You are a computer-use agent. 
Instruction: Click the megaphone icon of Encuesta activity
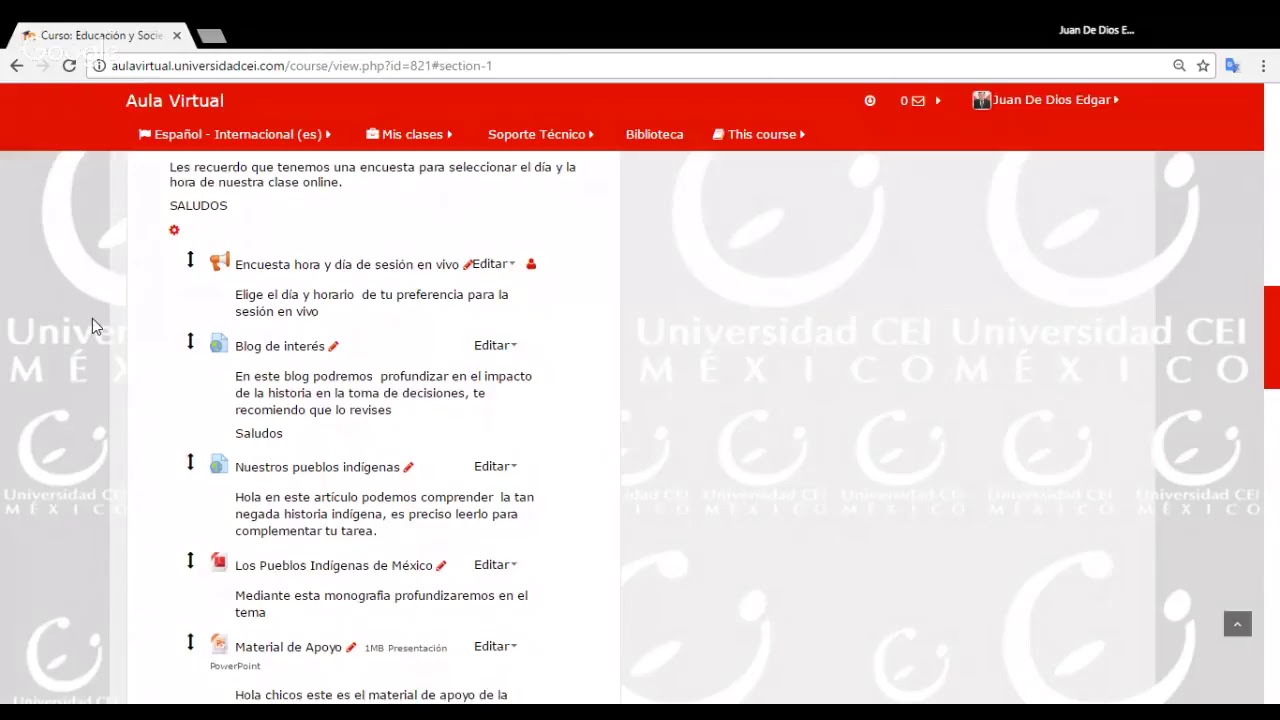(x=219, y=262)
